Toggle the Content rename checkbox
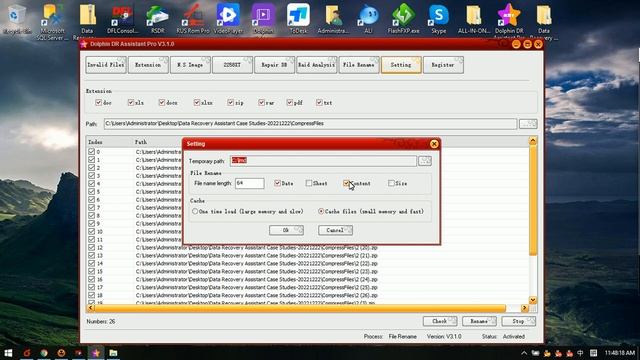Screen dimensions: 640x360 click(346, 183)
